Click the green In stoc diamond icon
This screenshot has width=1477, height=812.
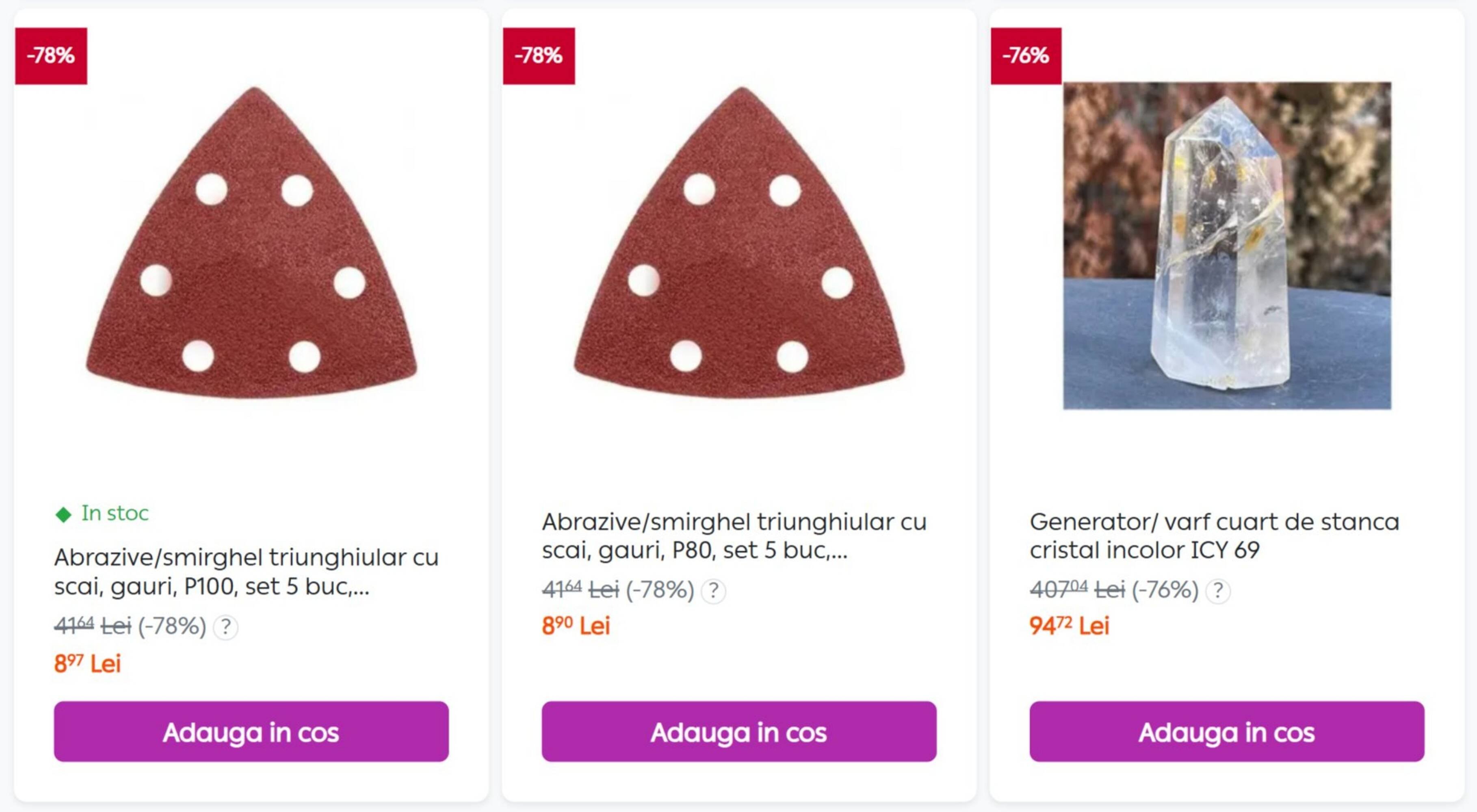pyautogui.click(x=63, y=514)
